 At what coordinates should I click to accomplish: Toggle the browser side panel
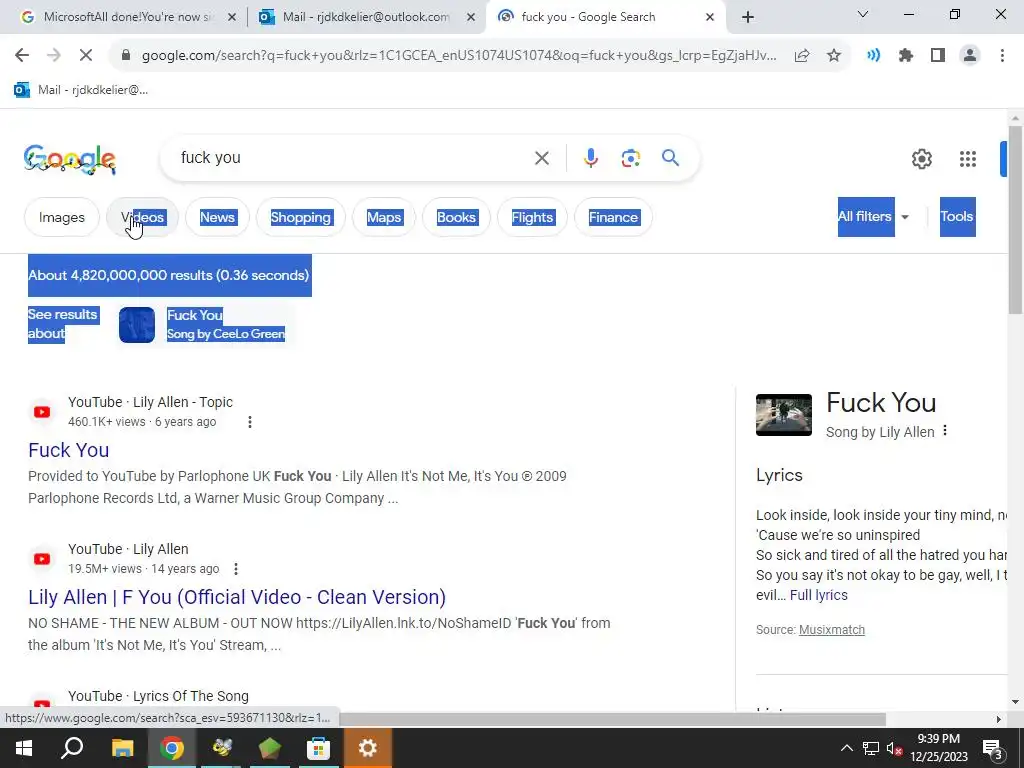(938, 56)
